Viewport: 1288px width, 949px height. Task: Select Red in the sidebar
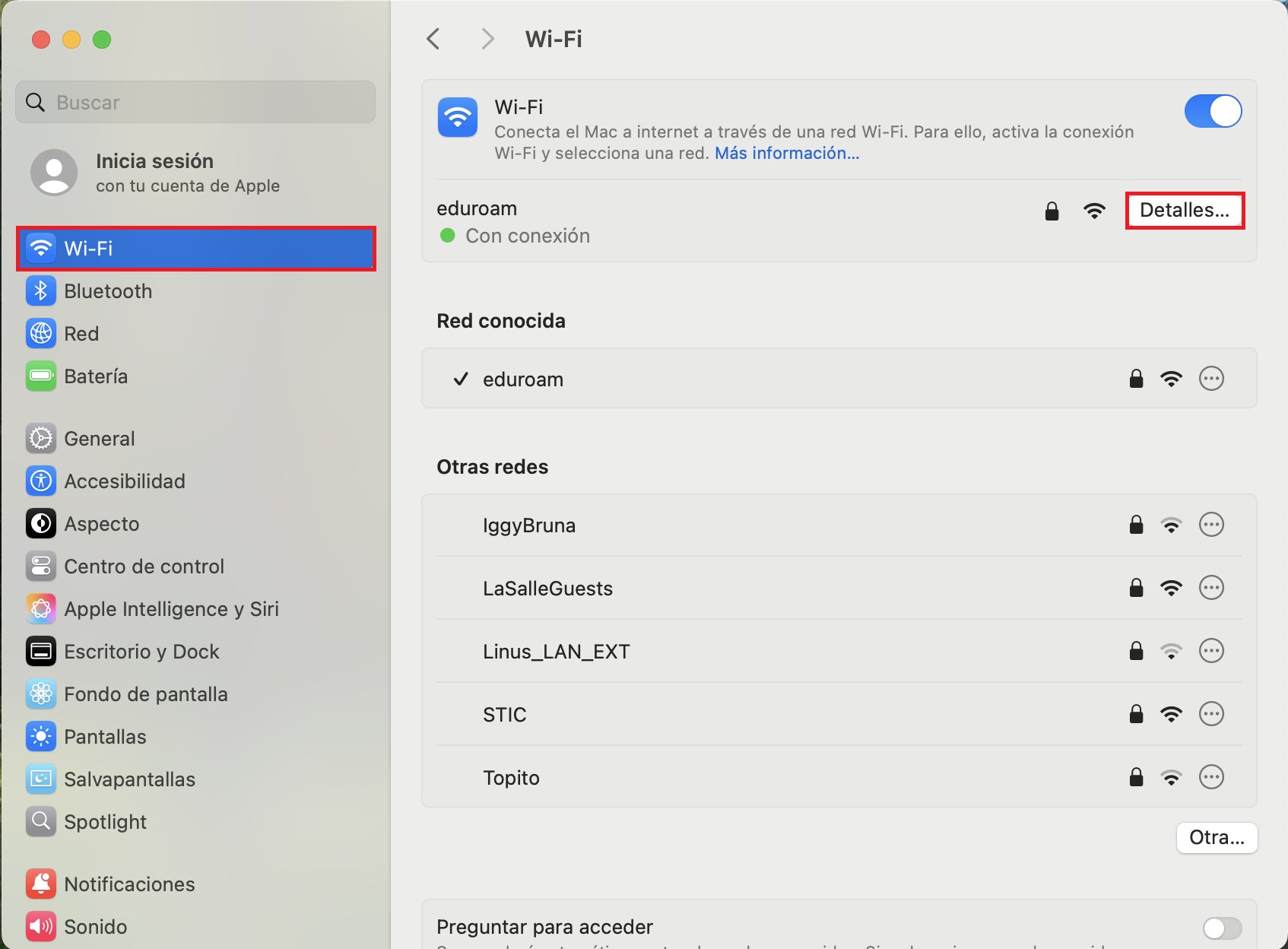[81, 334]
